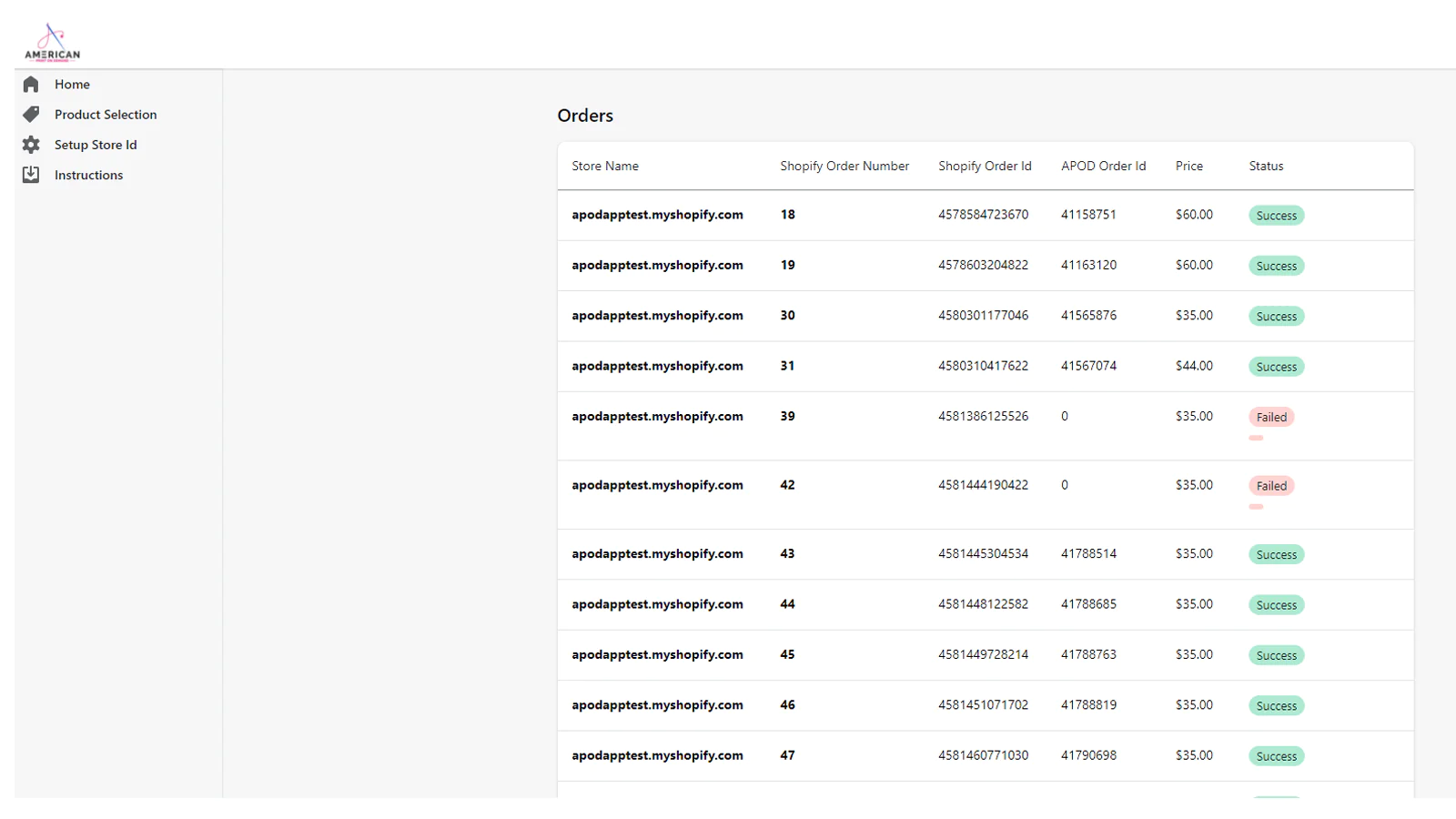The width and height of the screenshot is (1456, 819).
Task: Click the Home house icon
Action: tap(31, 85)
